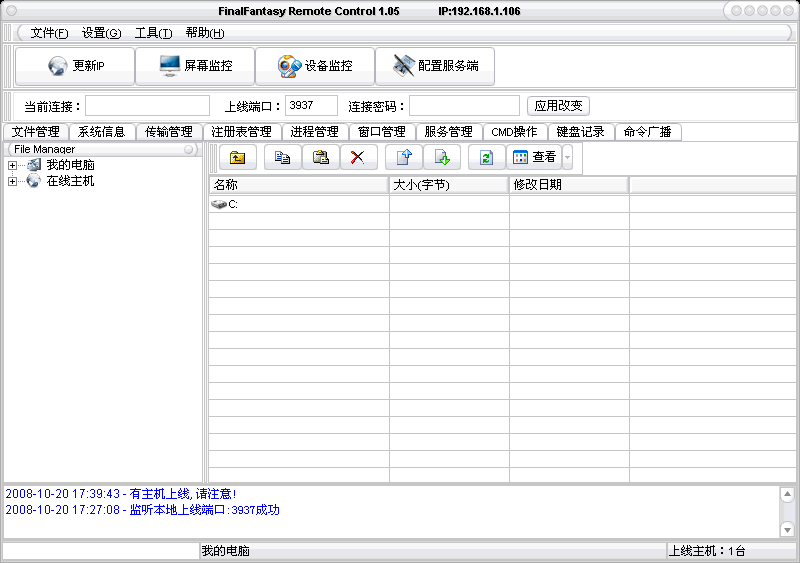Click the download file icon
This screenshot has height=563, width=800.
click(442, 157)
